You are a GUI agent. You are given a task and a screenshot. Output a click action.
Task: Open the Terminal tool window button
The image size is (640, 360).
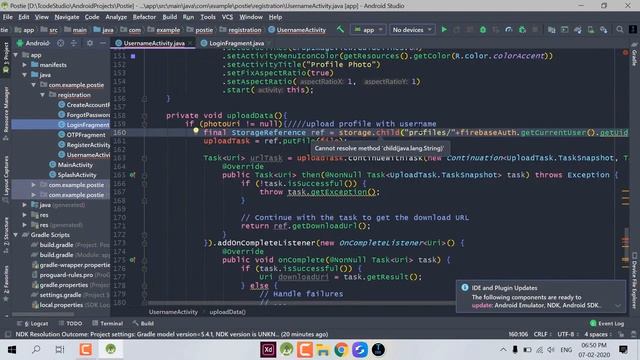(108, 323)
